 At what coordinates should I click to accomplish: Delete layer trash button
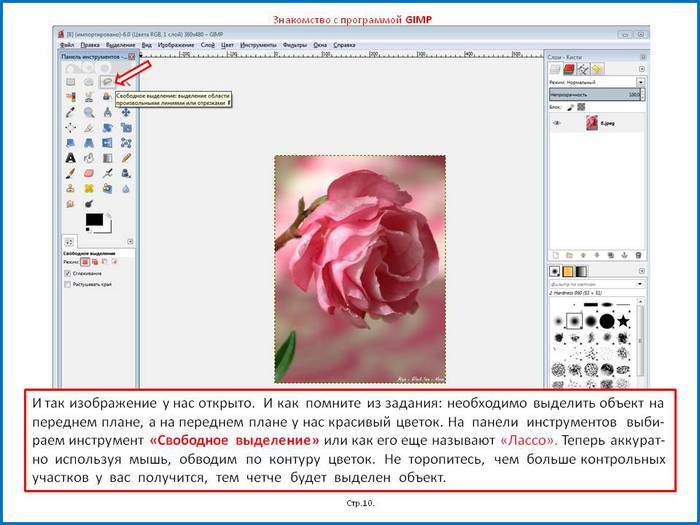pyautogui.click(x=638, y=255)
